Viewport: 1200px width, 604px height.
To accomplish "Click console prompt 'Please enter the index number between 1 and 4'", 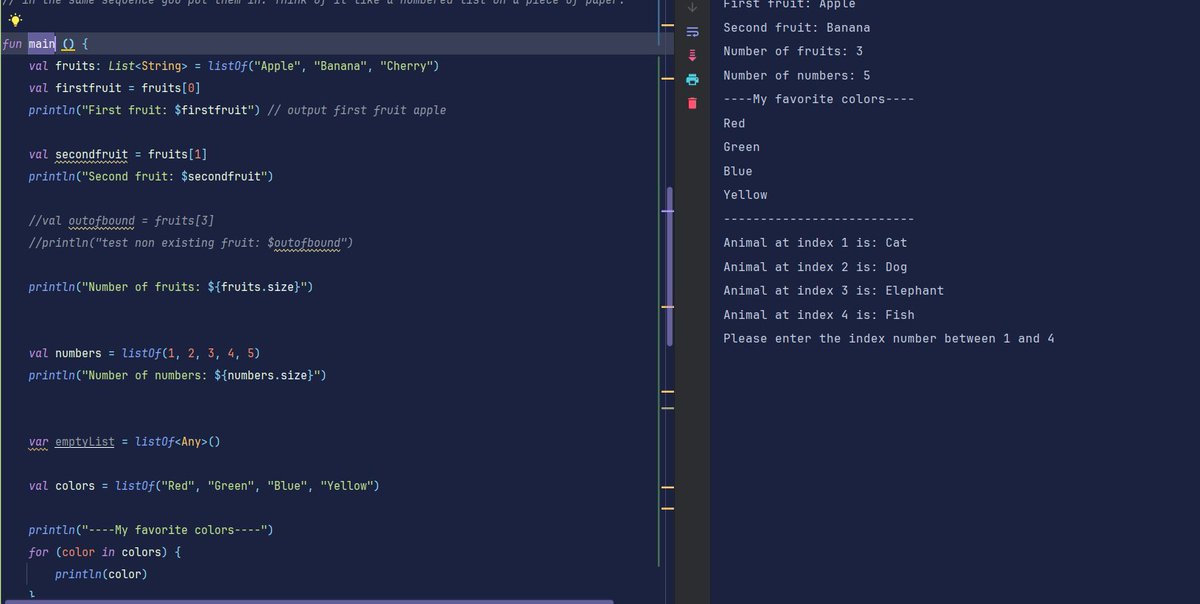I will pos(889,339).
